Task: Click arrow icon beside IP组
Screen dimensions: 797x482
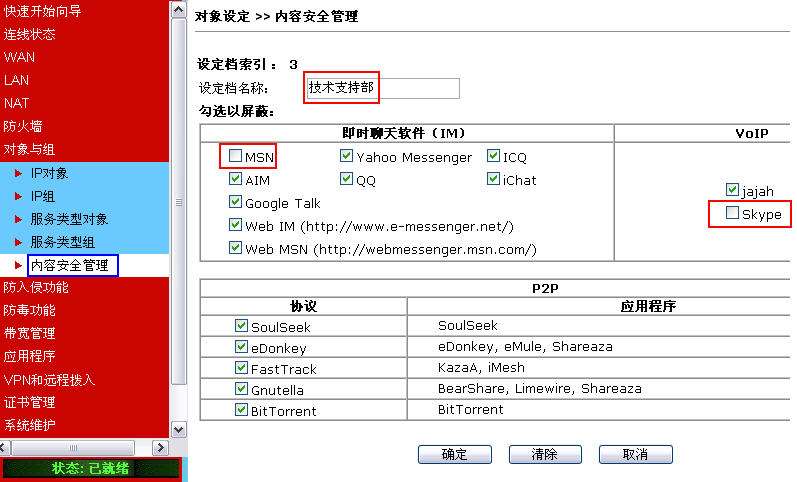Action: click(18, 196)
